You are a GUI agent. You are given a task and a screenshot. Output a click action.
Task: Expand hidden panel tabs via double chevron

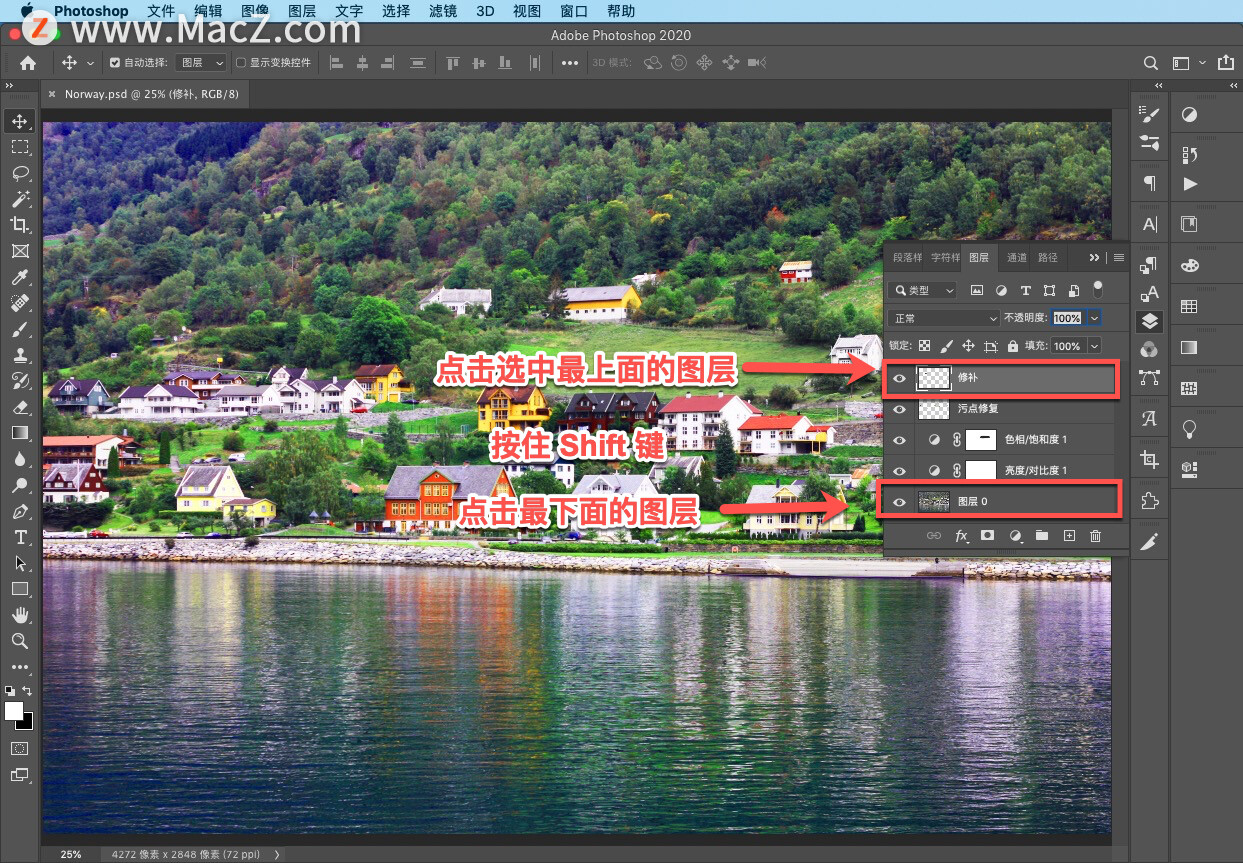(x=1094, y=258)
